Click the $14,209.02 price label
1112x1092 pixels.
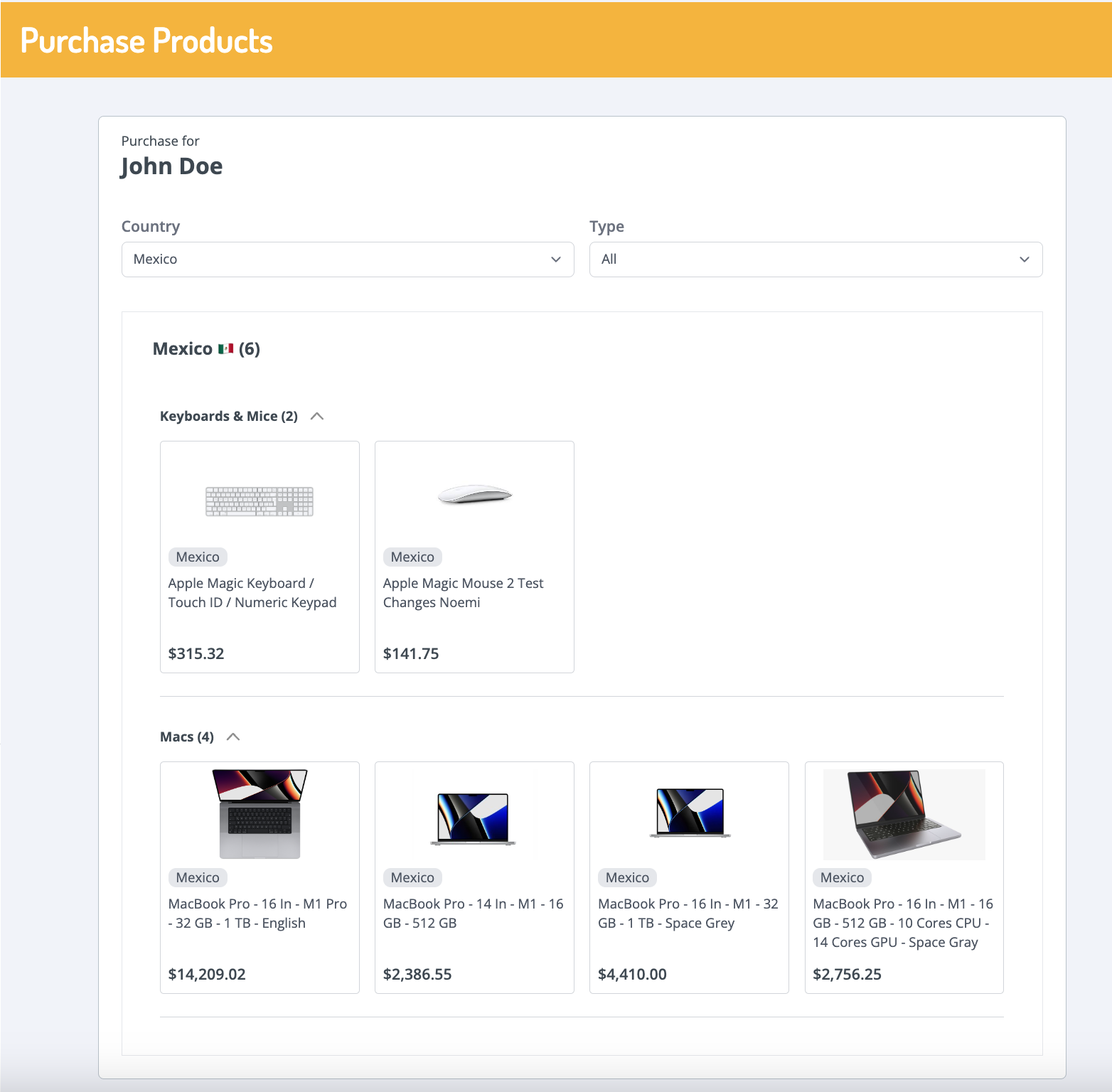[x=207, y=974]
